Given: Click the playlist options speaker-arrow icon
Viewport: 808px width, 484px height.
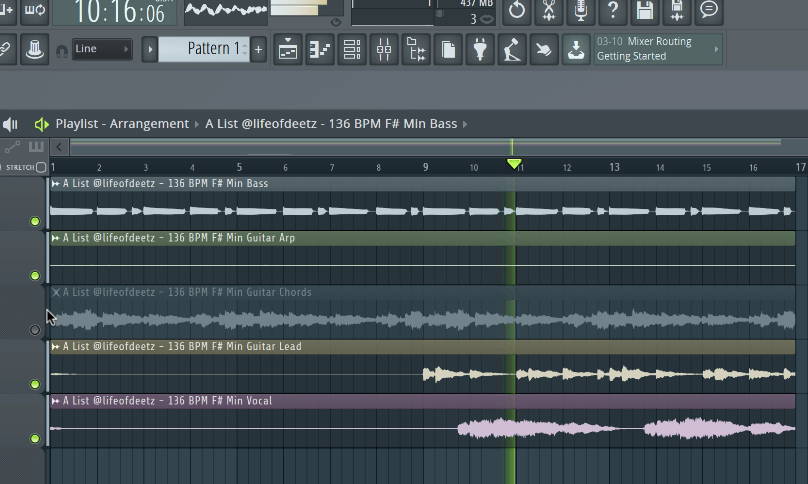Looking at the screenshot, I should 41,124.
